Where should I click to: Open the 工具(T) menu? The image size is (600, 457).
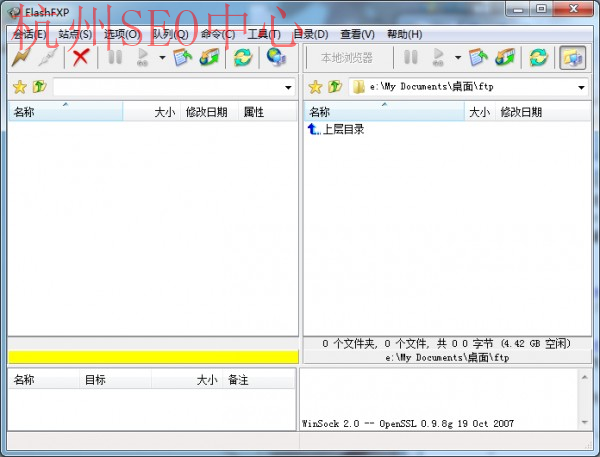[264, 34]
